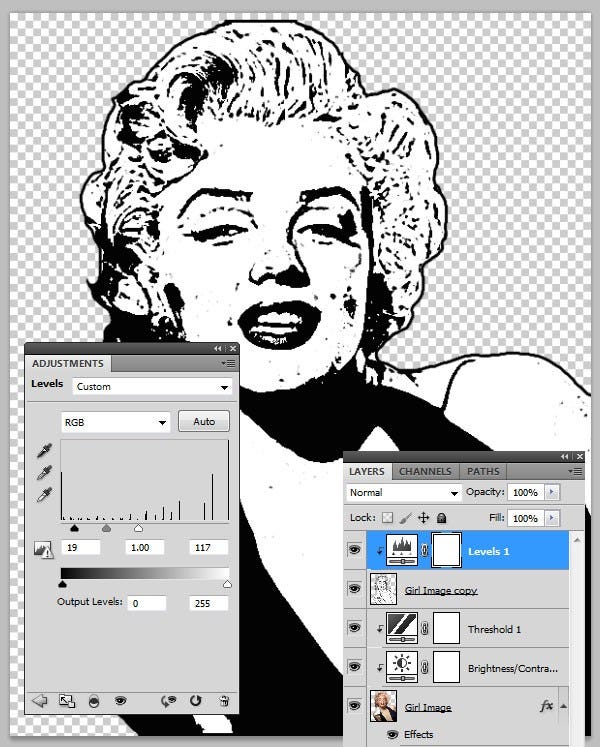Collapse the Layers panel to icons
Screen dimensions: 600x747
click(x=565, y=456)
